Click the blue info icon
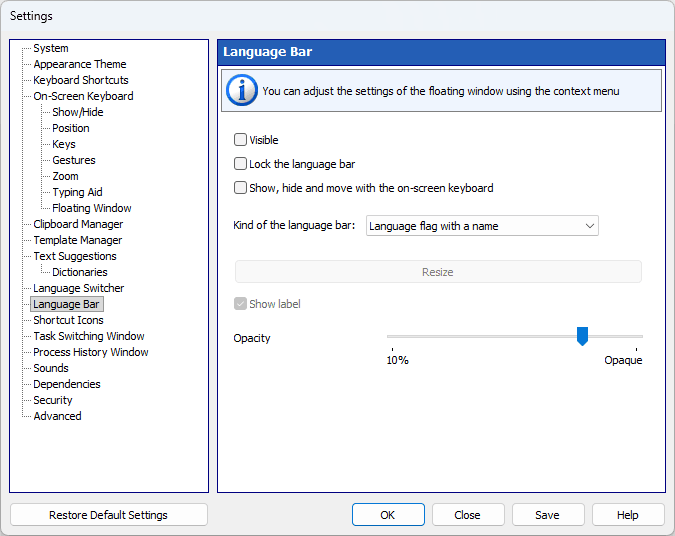Image resolution: width=675 pixels, height=536 pixels. [x=242, y=90]
